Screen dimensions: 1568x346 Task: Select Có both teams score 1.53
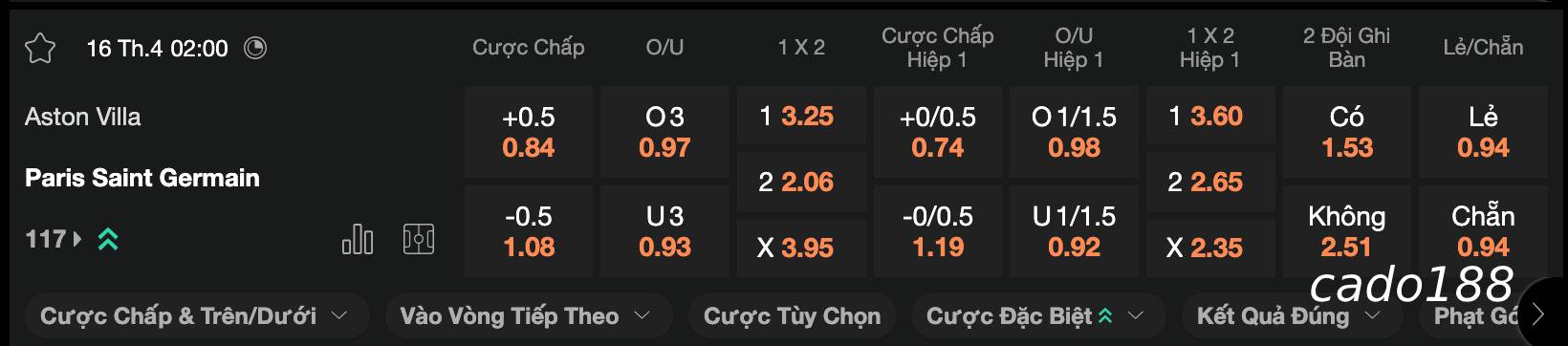(x=1347, y=132)
